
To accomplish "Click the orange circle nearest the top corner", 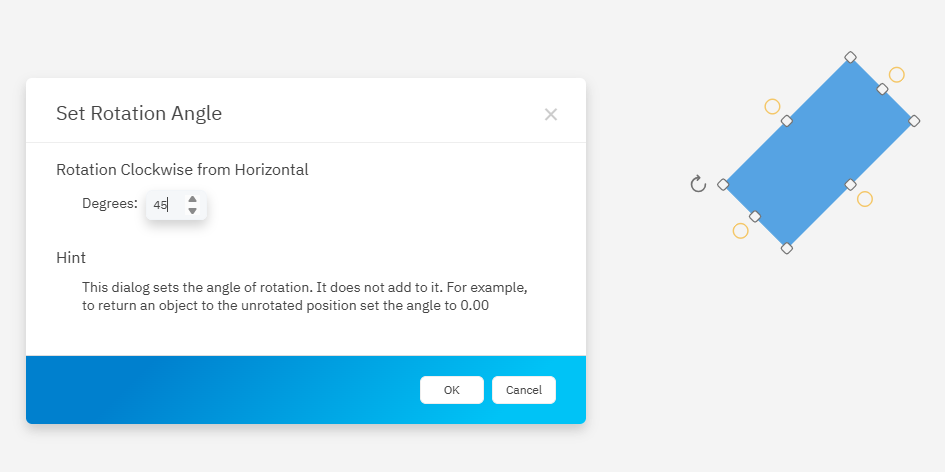I will pos(897,75).
